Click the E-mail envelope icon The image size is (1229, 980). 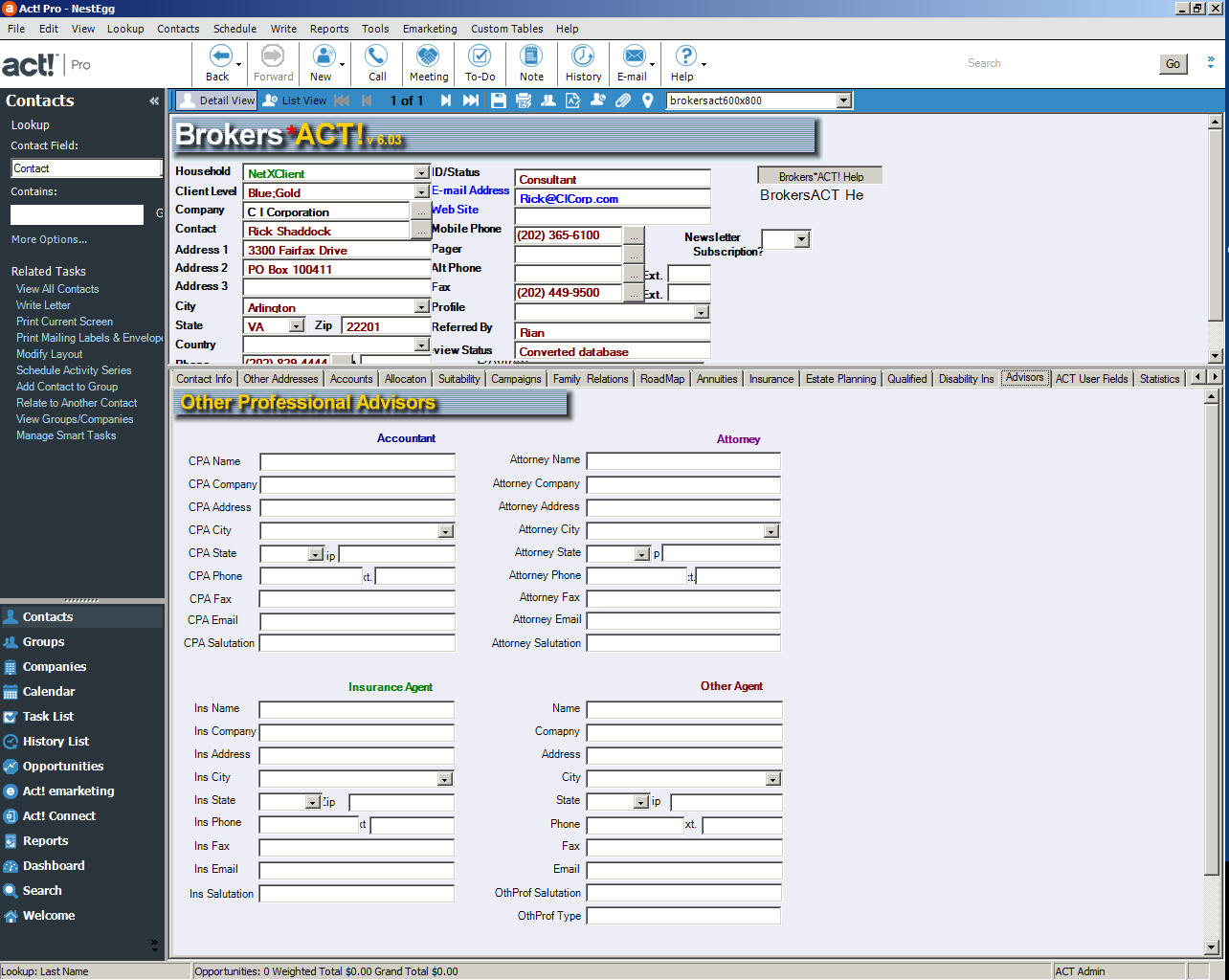coord(634,56)
